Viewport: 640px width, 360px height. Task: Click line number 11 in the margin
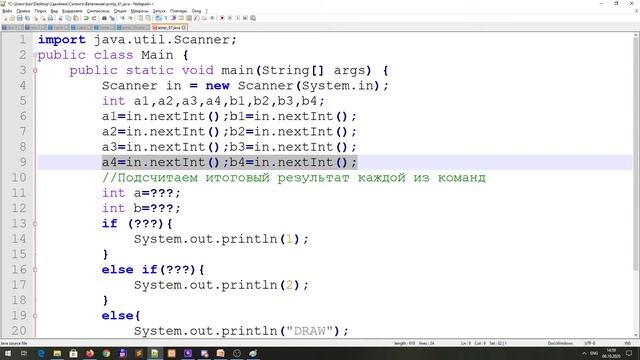19,193
